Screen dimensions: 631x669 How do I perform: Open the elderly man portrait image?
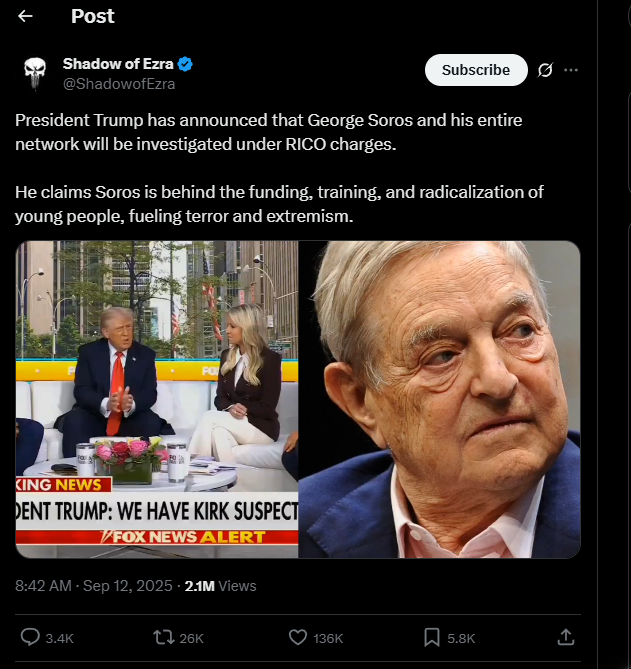pos(440,399)
